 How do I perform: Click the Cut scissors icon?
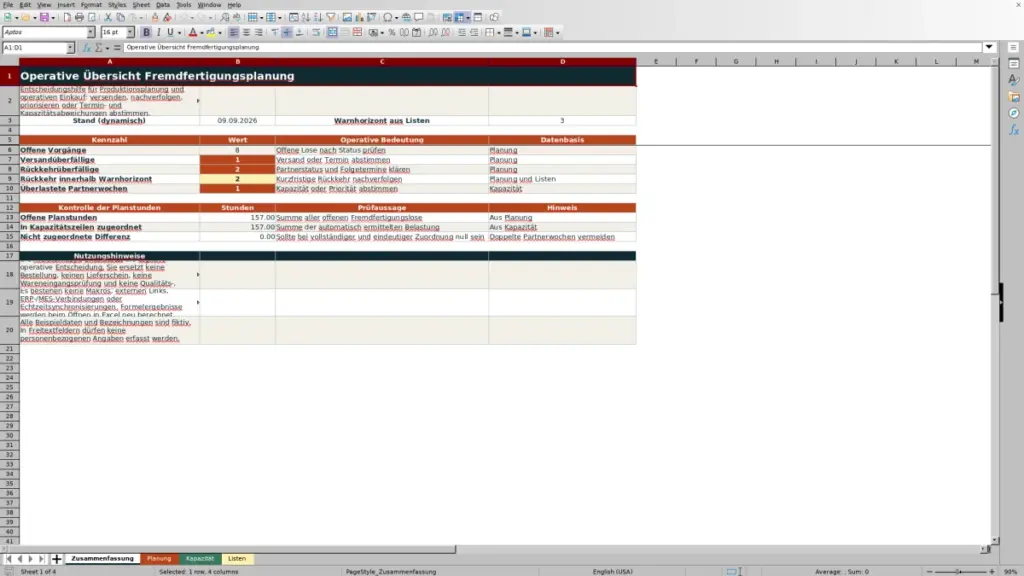click(x=108, y=18)
